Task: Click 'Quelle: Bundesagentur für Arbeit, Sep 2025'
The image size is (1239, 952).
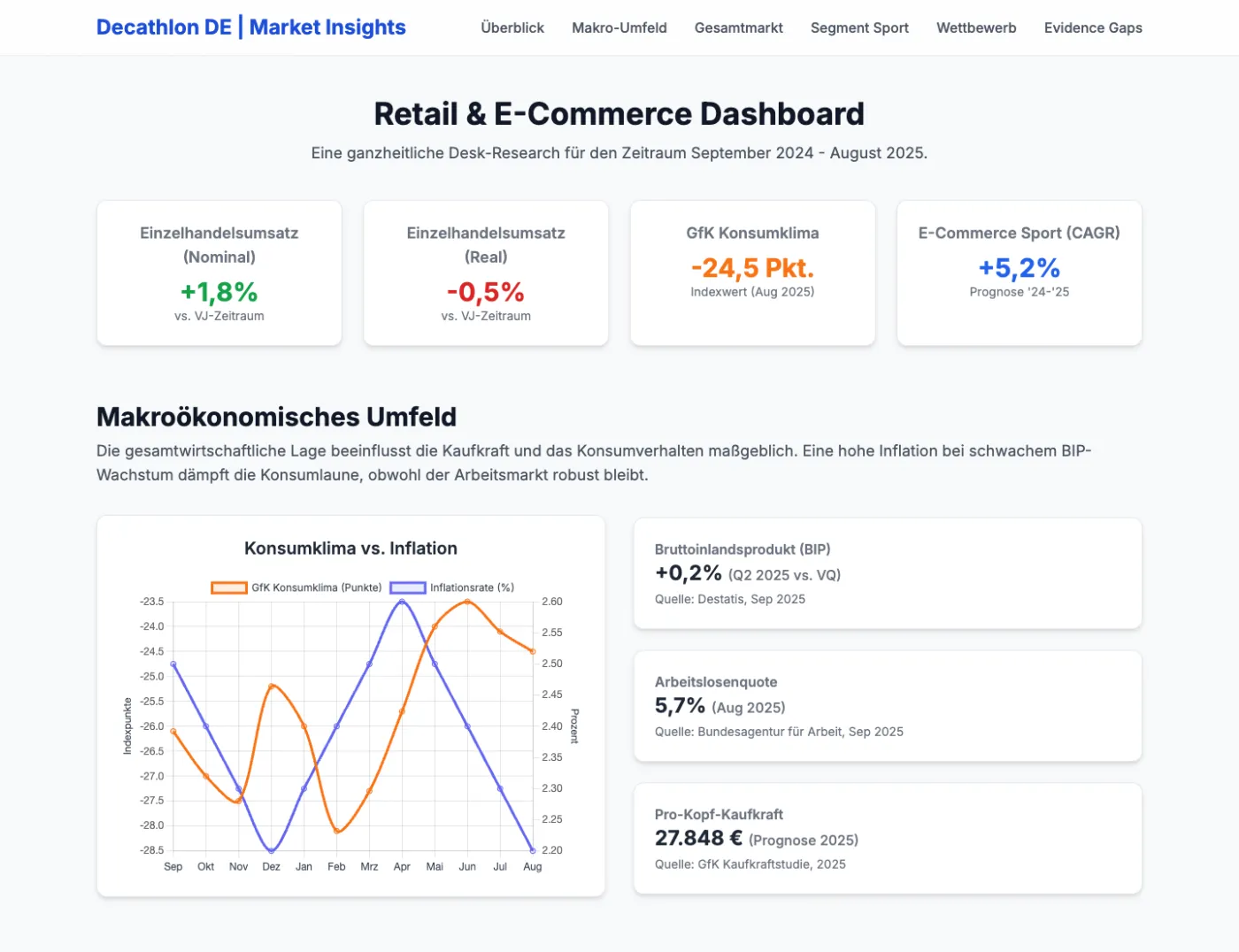Action: (x=779, y=732)
